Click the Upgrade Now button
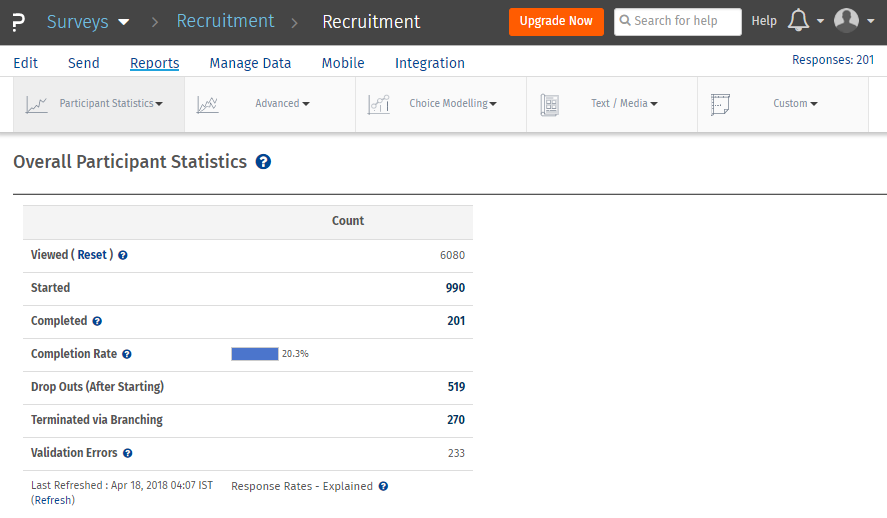Screen dimensions: 887x518 pos(556,21)
